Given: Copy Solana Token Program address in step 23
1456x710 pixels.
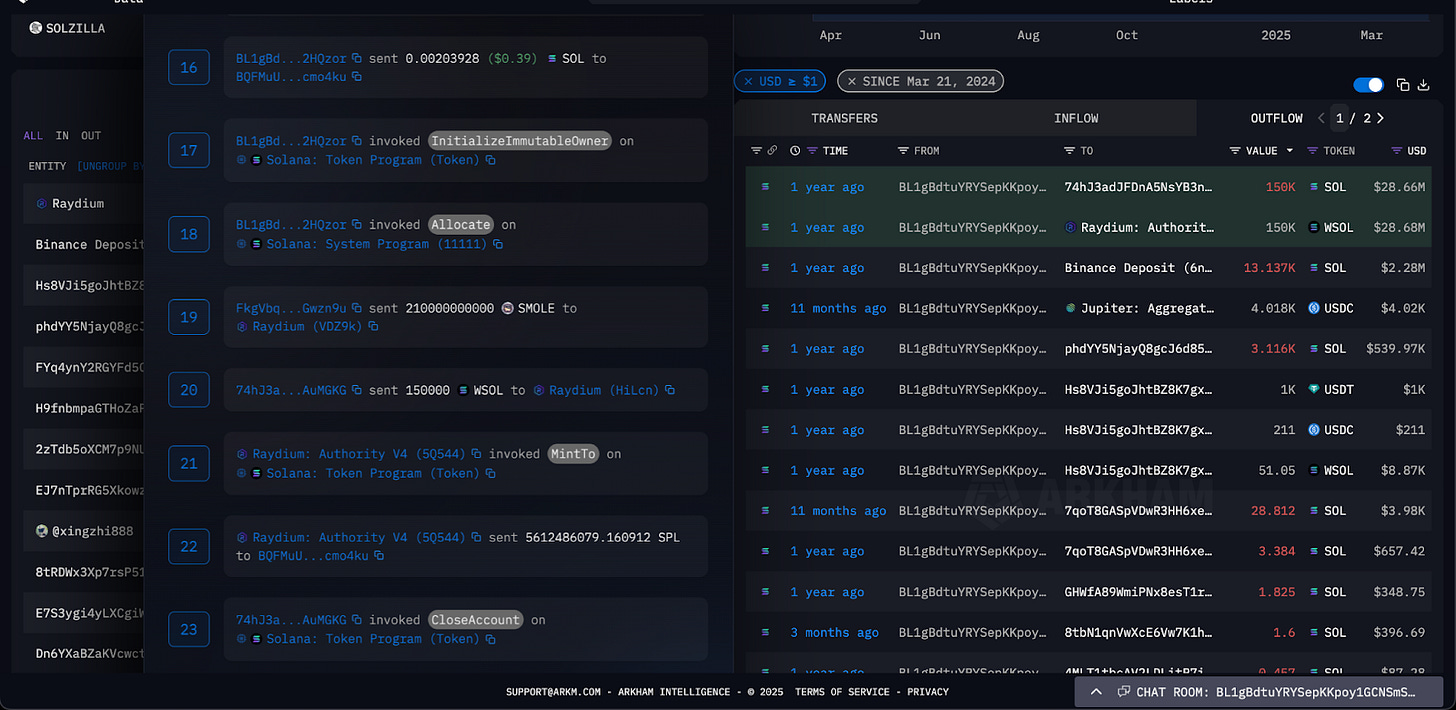Looking at the screenshot, I should pos(490,639).
